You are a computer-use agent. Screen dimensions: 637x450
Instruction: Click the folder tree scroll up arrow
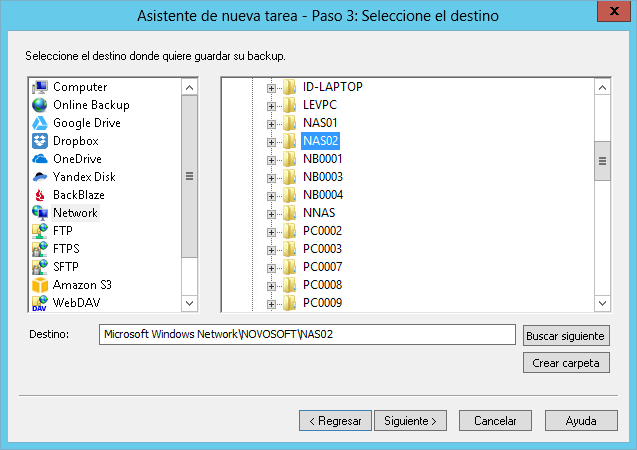point(602,87)
